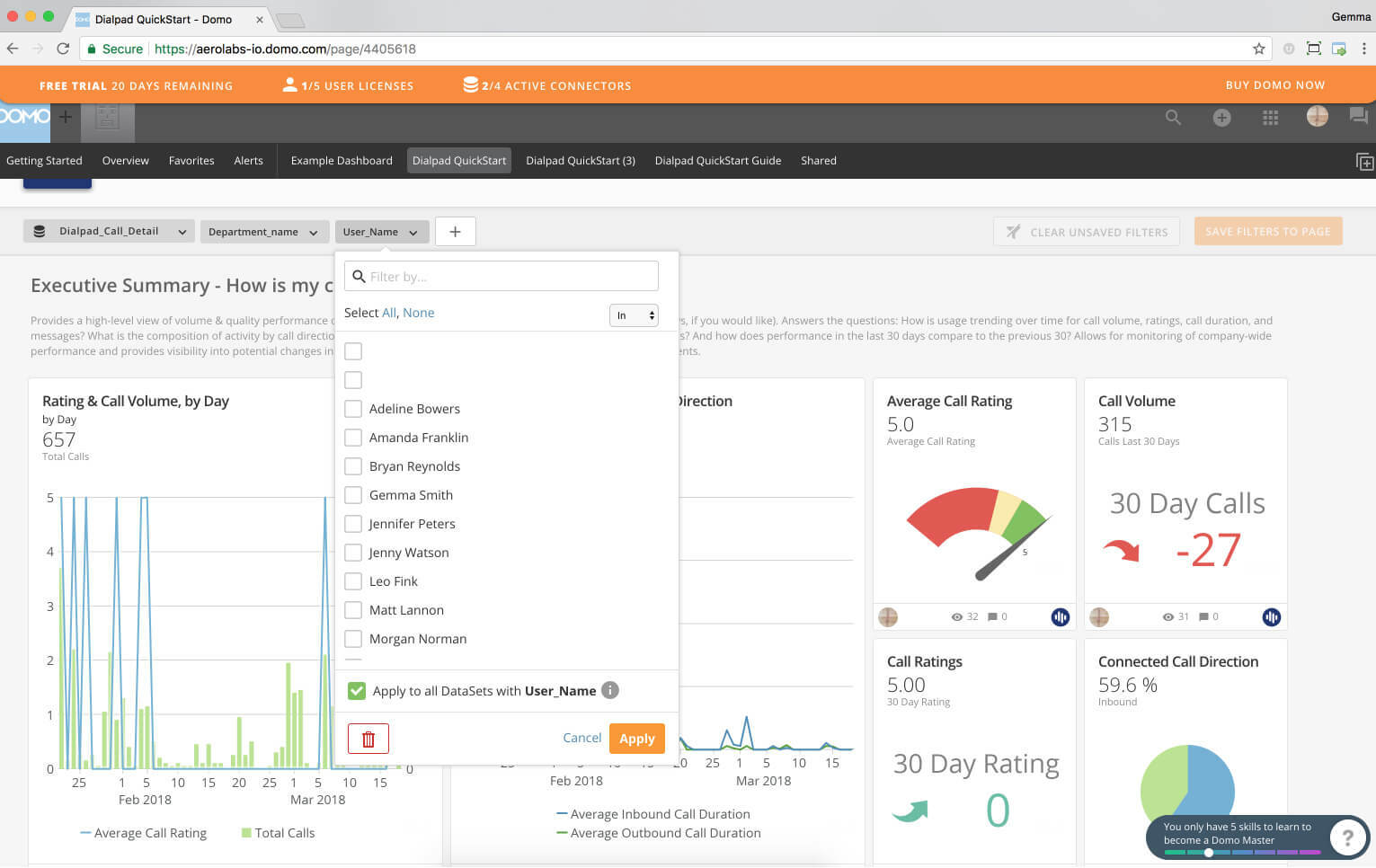This screenshot has width=1376, height=868.
Task: Check the Gemma Smith checkbox
Action: point(353,495)
